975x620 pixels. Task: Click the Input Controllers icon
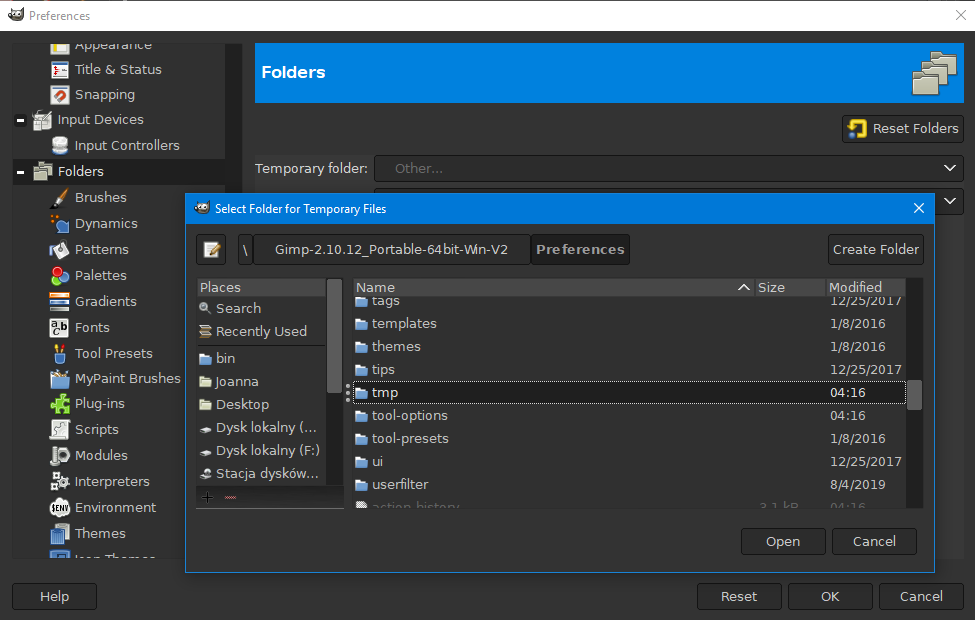coord(60,146)
